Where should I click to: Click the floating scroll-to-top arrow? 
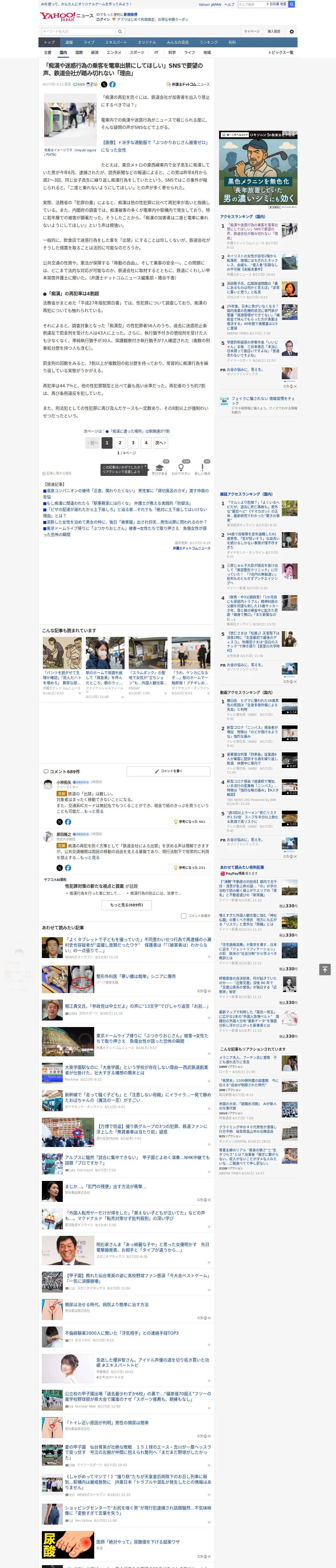[x=325, y=969]
